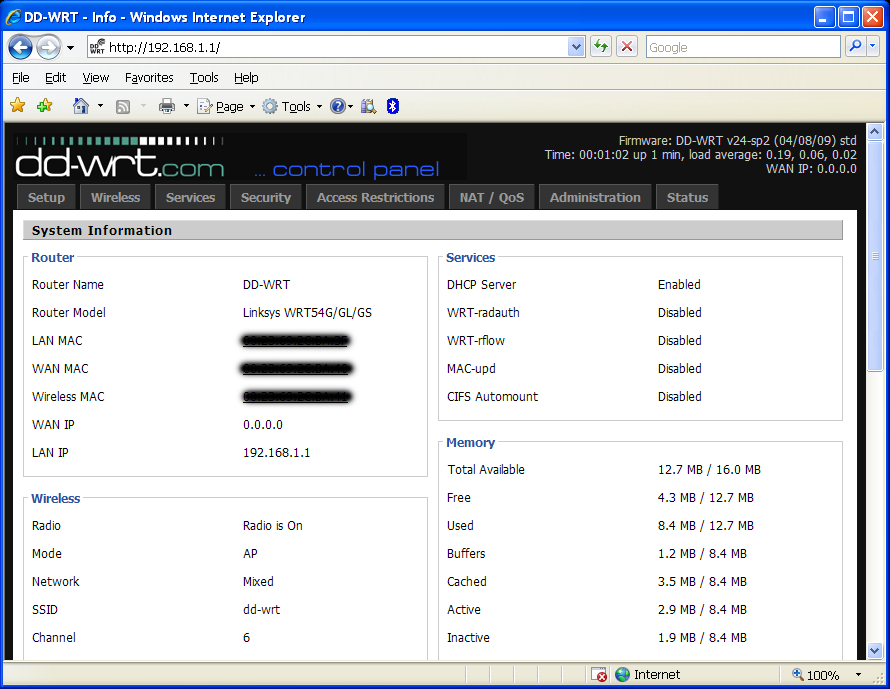Click the IE Back navigation button
Screen dimensions: 890x689
(20, 47)
